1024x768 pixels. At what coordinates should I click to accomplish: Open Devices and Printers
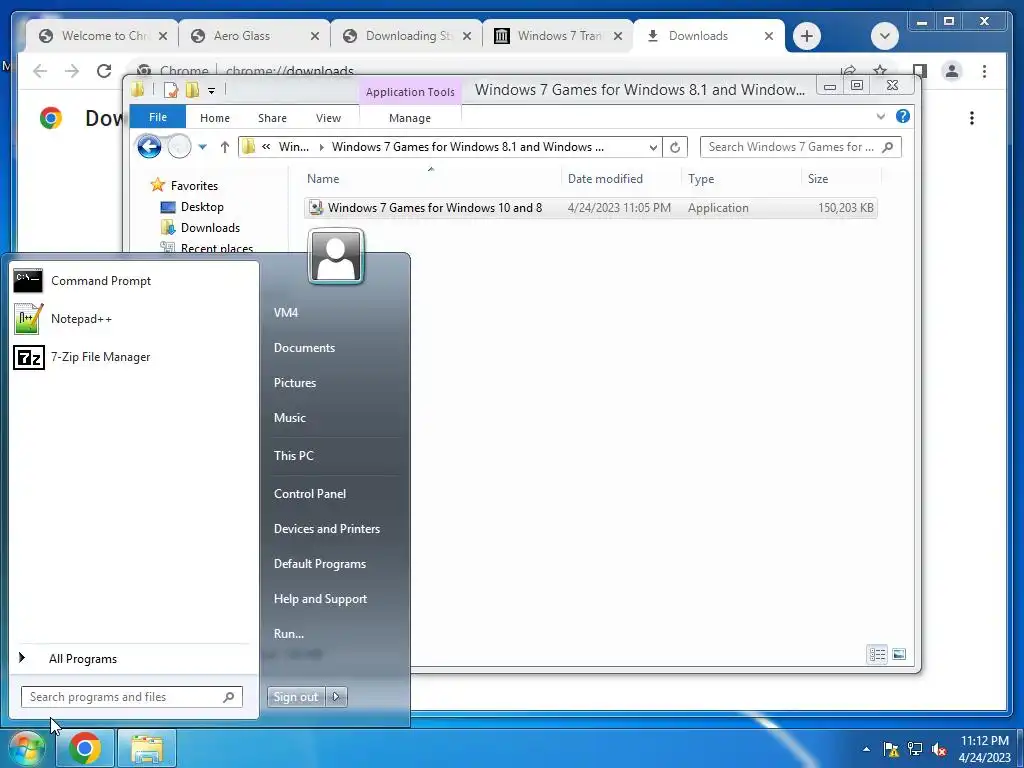[327, 529]
